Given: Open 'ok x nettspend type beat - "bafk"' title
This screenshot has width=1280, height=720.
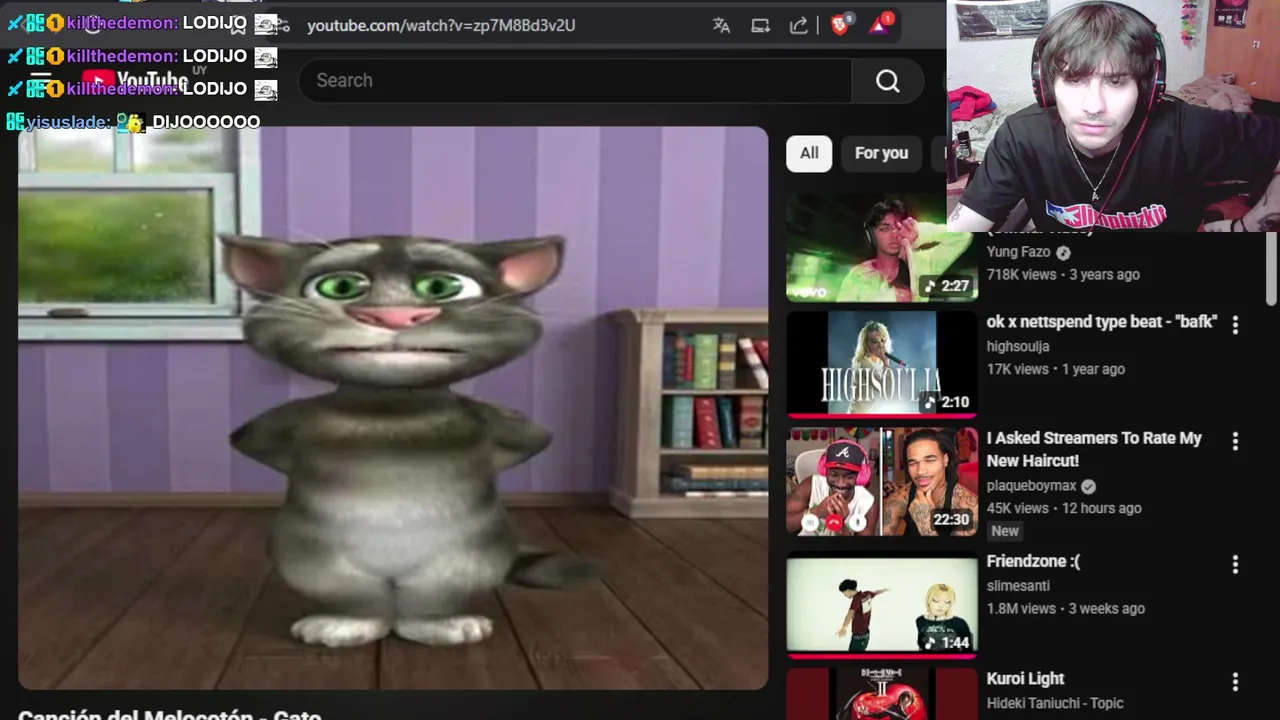Looking at the screenshot, I should 1102,322.
